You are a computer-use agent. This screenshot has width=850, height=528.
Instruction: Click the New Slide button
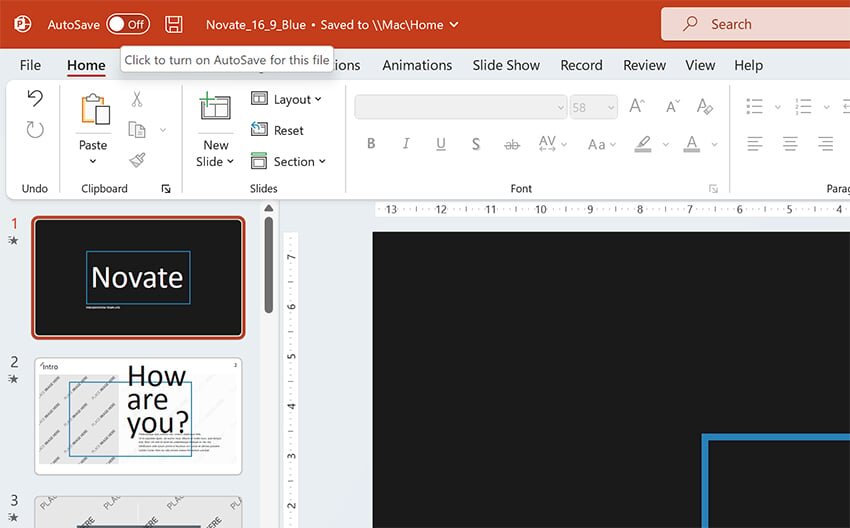tap(215, 115)
